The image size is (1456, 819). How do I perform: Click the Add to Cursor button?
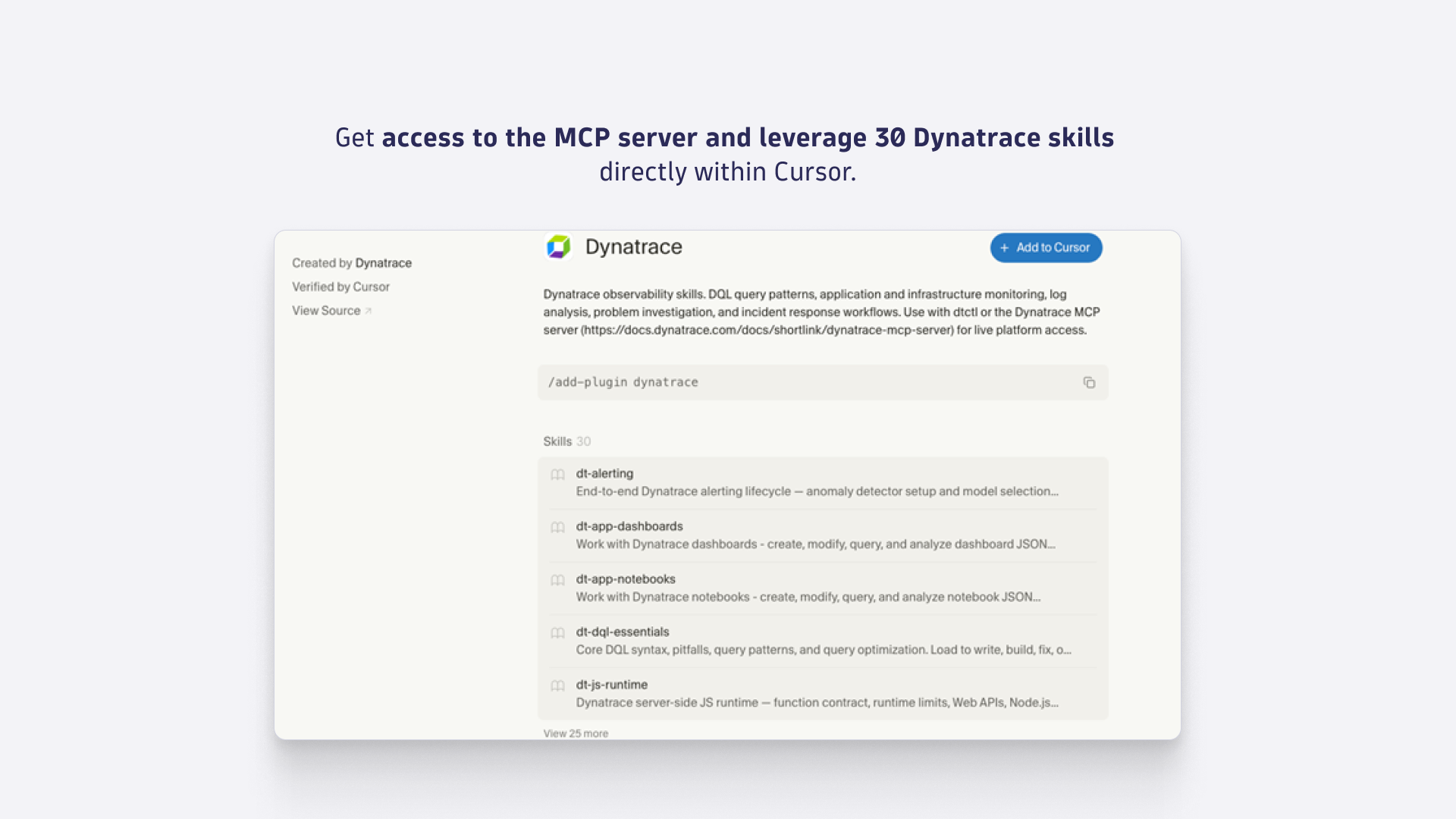[x=1046, y=247]
